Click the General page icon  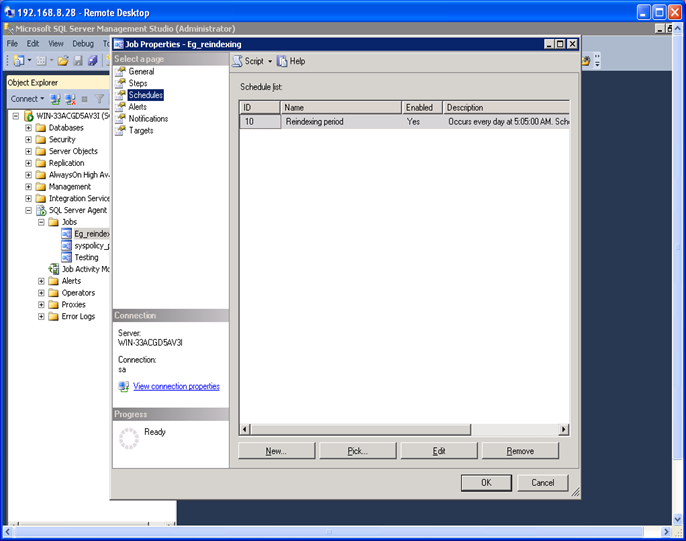(120, 71)
